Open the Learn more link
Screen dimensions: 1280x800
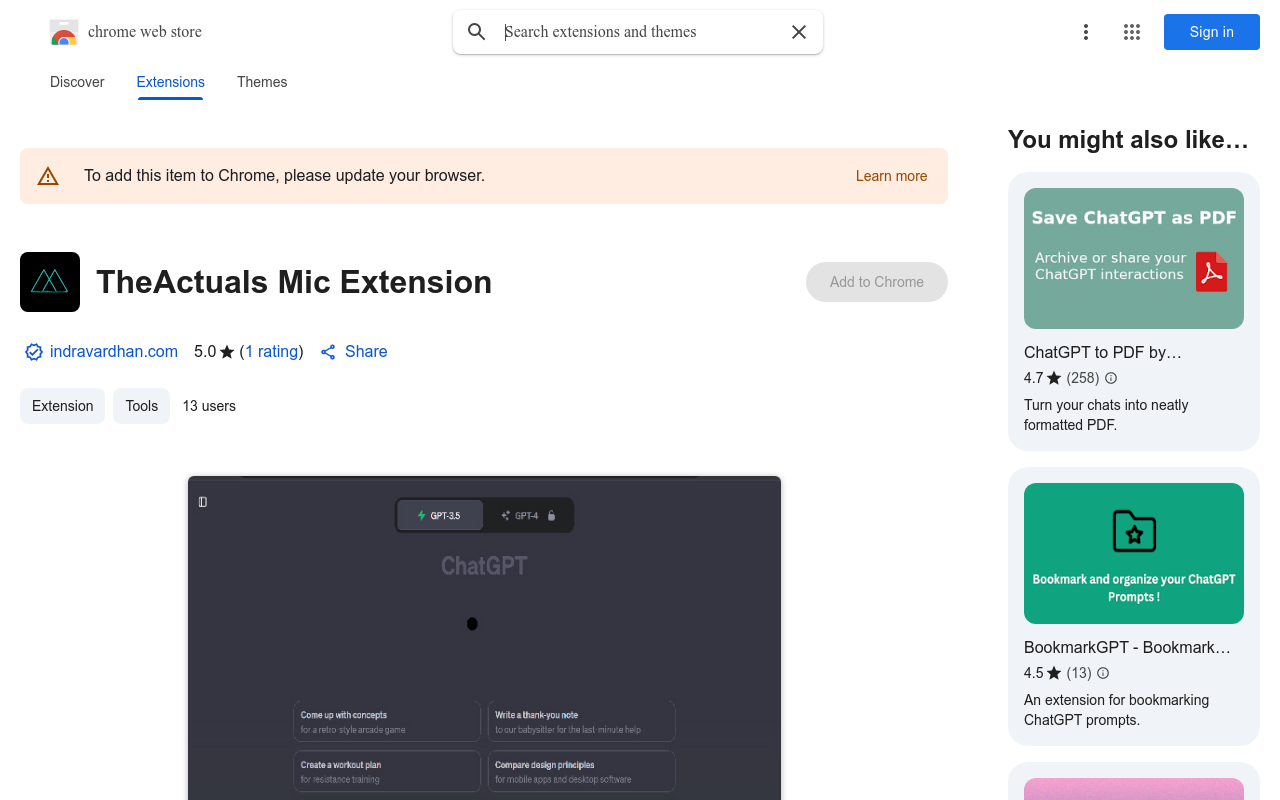(891, 176)
